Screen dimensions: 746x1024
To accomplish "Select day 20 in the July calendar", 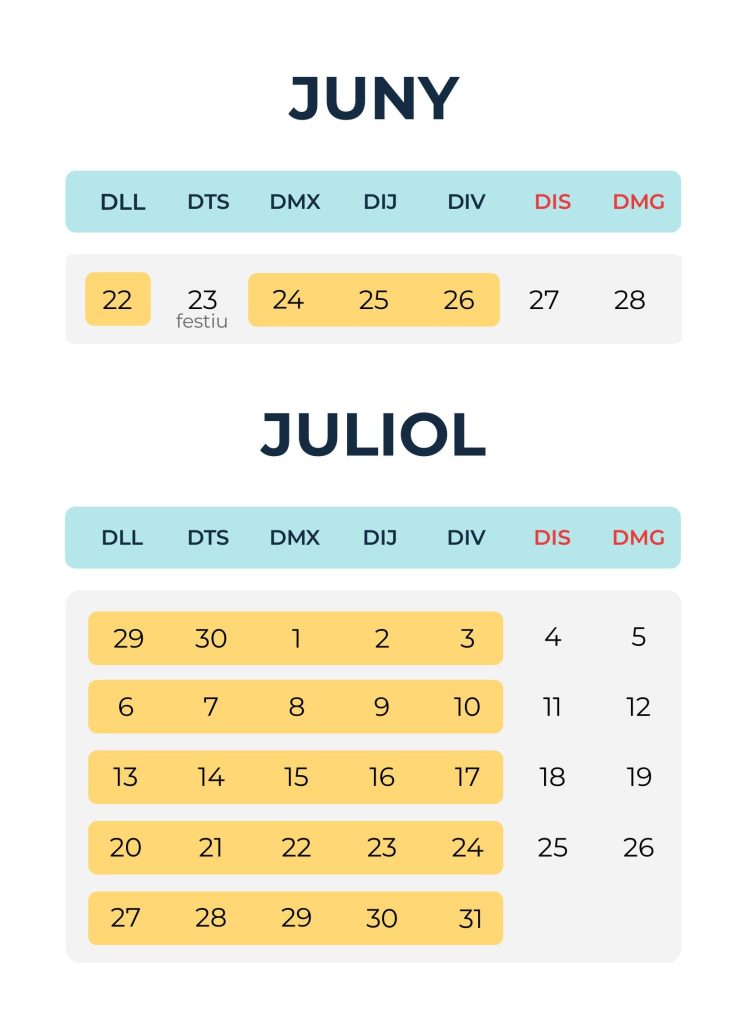I will click(x=125, y=848).
